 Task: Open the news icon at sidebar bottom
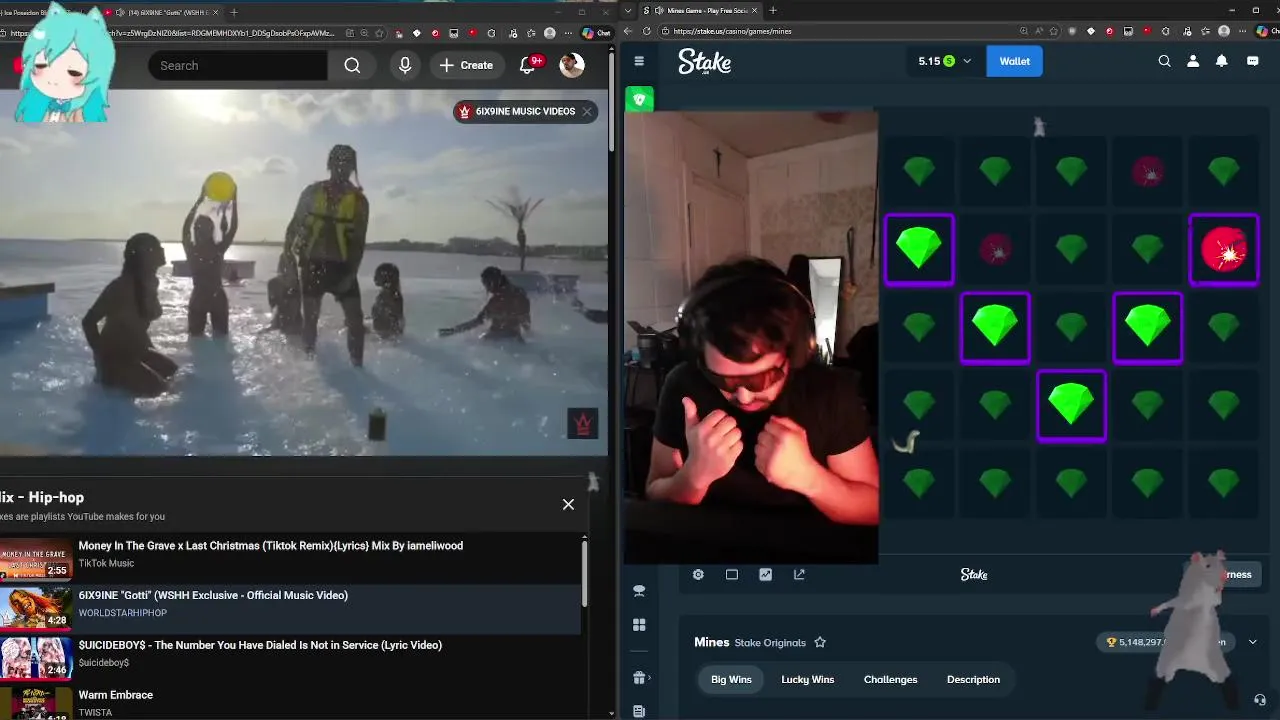pos(639,711)
